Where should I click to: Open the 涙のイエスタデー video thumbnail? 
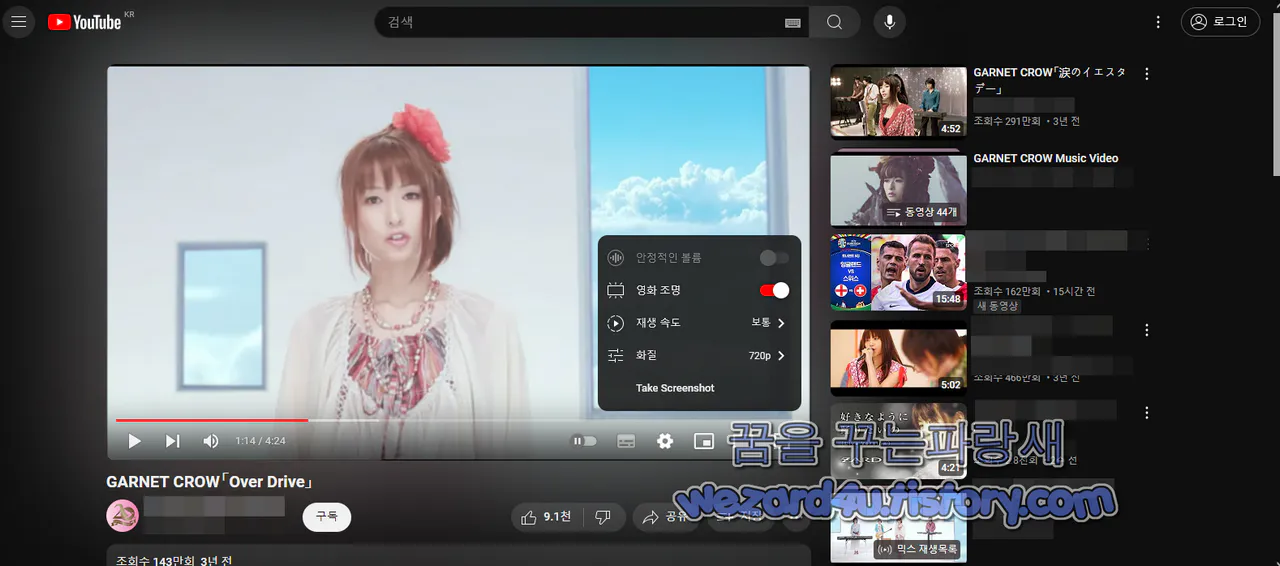pyautogui.click(x=898, y=101)
